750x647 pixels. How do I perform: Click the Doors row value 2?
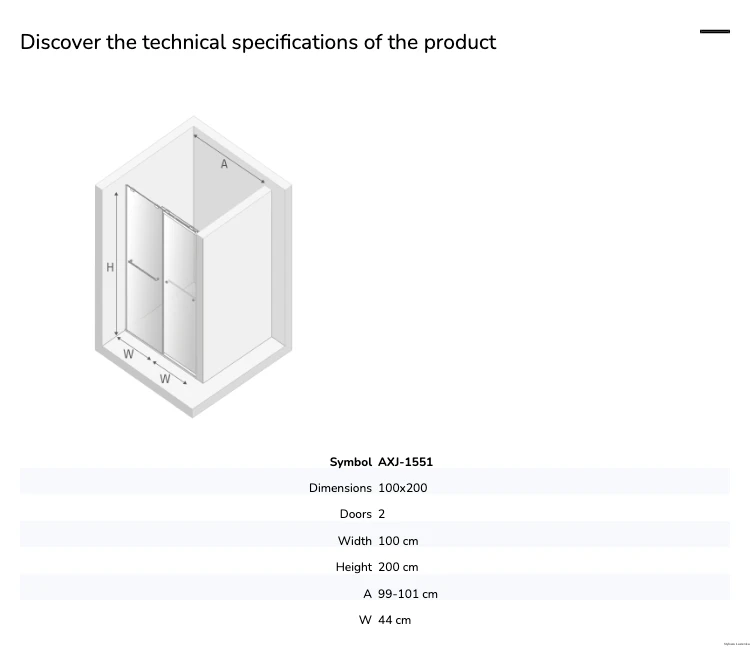(x=381, y=514)
